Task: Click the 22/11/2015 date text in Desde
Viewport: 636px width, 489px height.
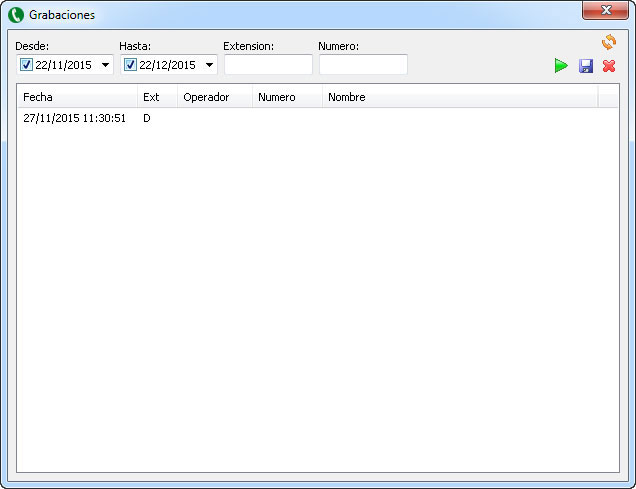Action: (x=63, y=65)
